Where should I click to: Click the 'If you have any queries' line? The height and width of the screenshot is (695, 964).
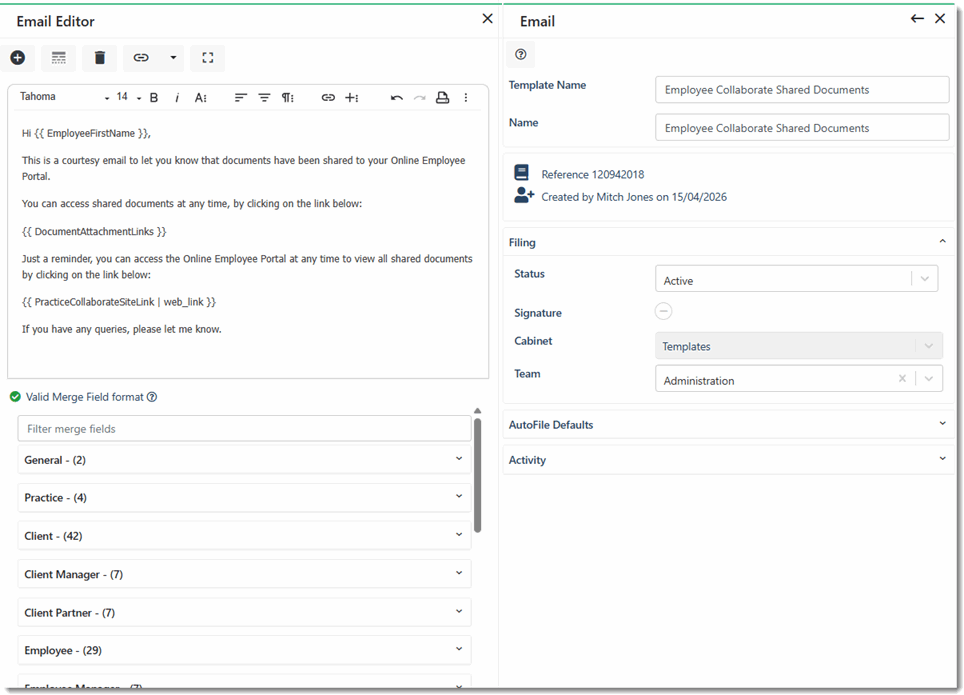click(x=122, y=329)
